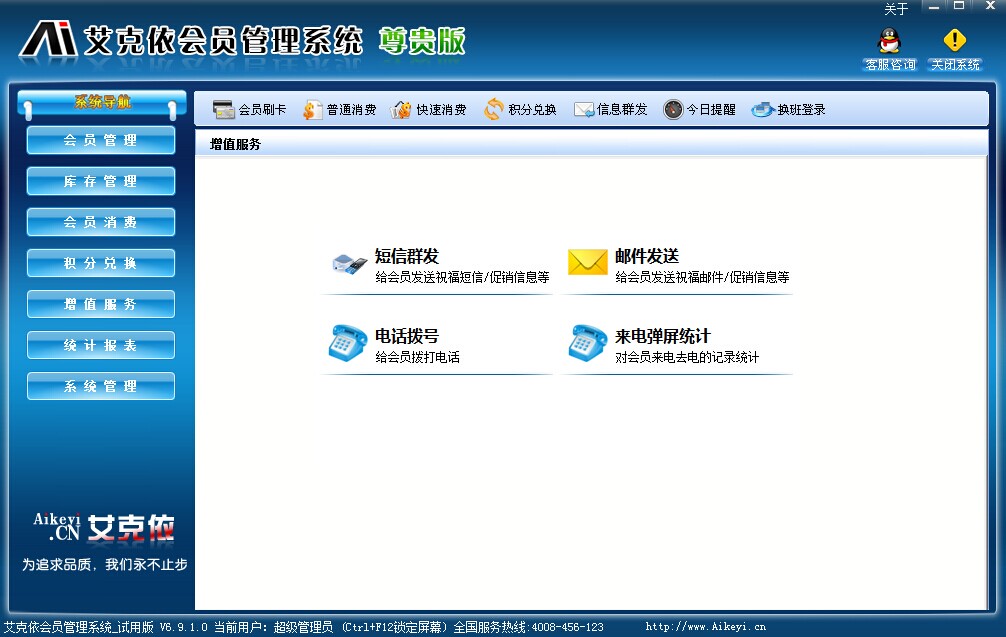This screenshot has height=637, width=1006.
Task: Click the 信息群发 envelope icon
Action: pos(584,110)
